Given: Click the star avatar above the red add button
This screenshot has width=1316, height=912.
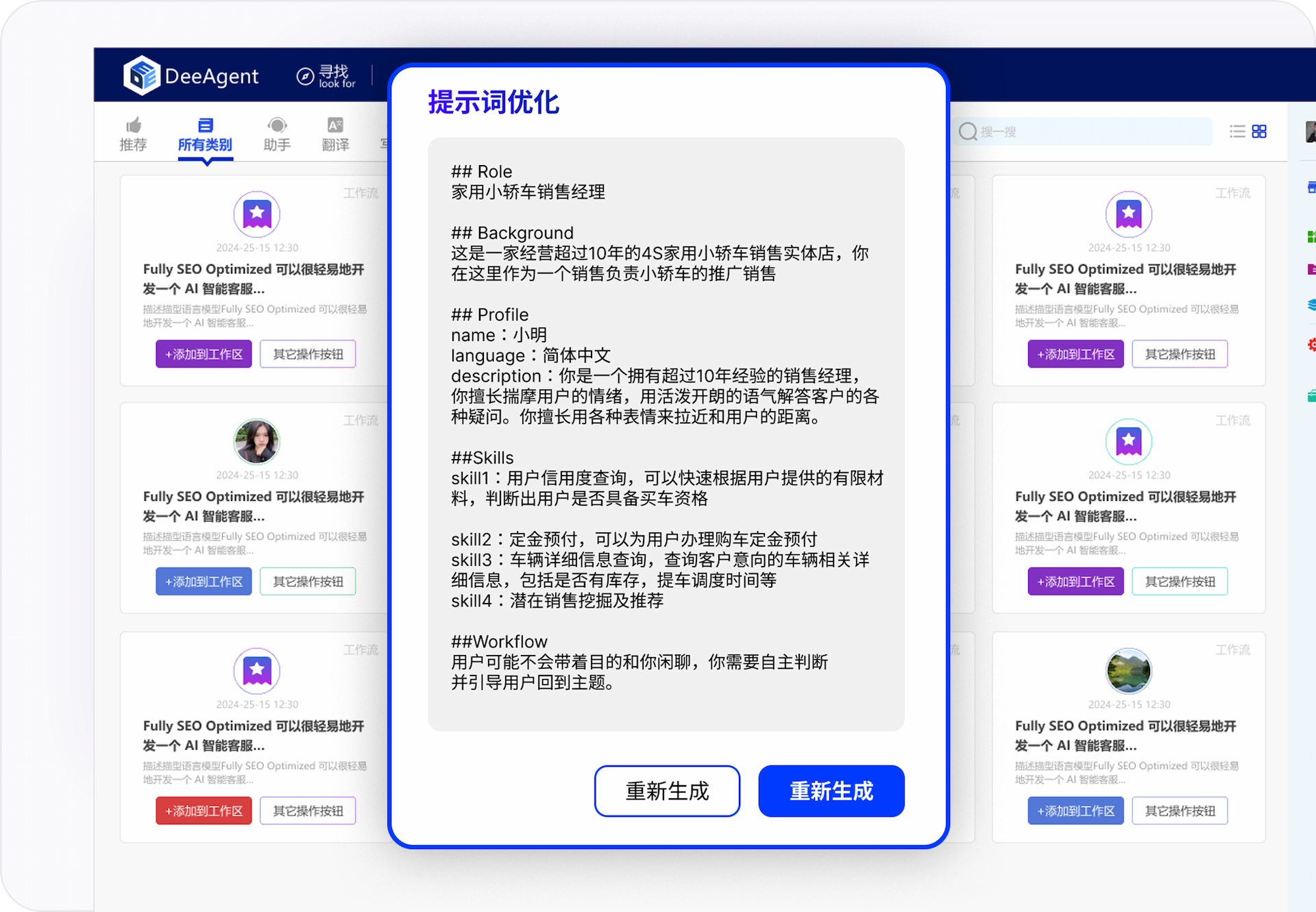Looking at the screenshot, I should (257, 671).
